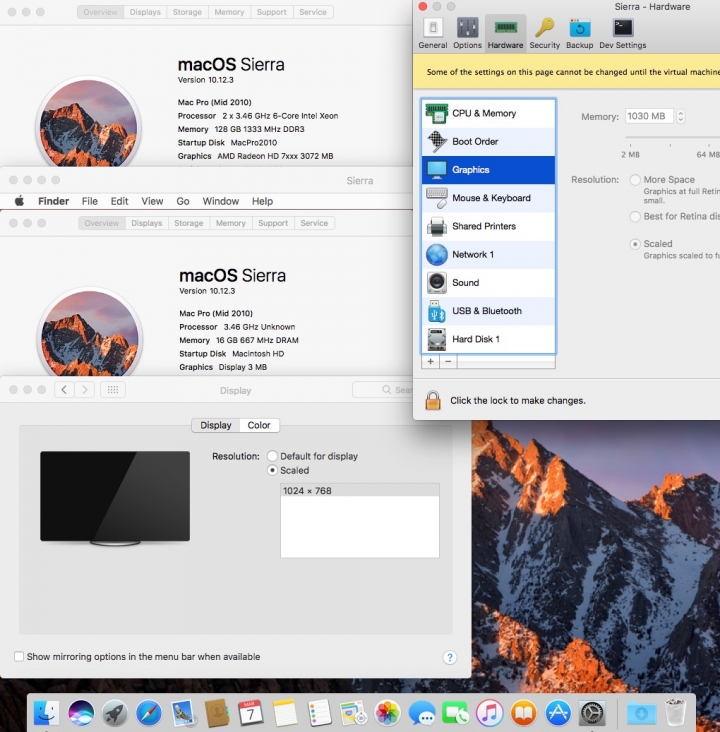Open the Options settings icon
This screenshot has width=720, height=732.
coord(467,33)
